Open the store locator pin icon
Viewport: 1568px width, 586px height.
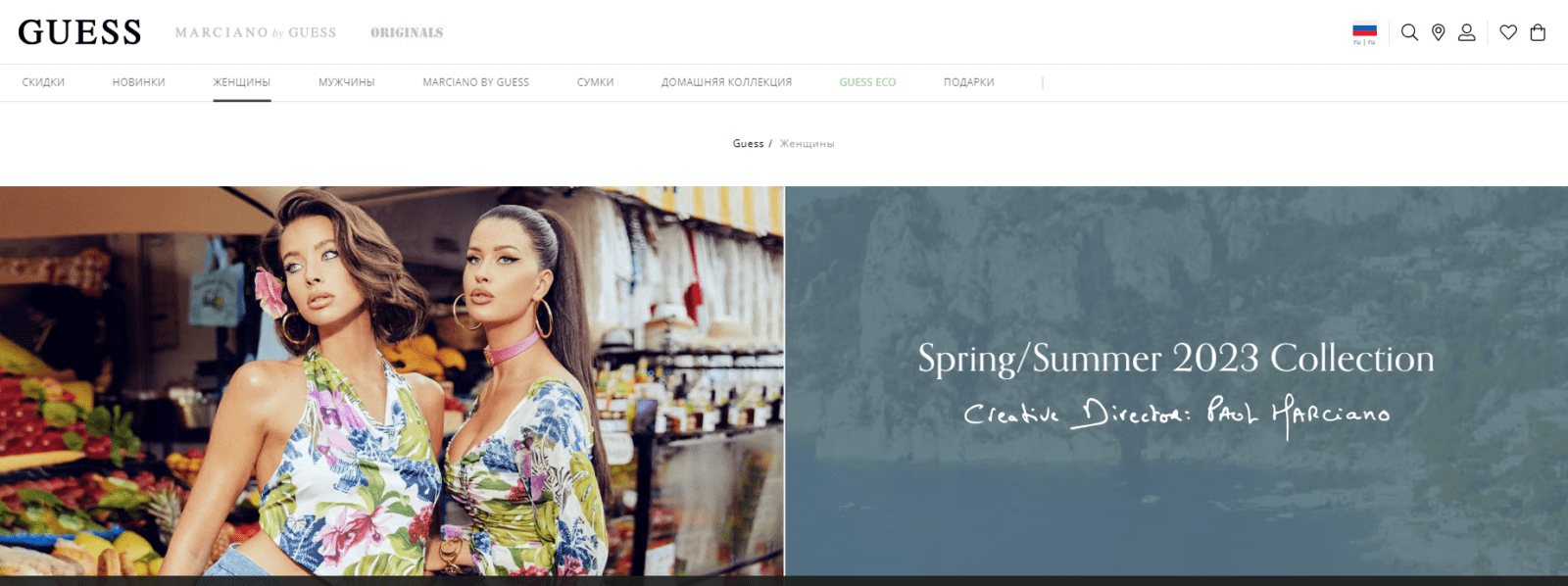1438,32
